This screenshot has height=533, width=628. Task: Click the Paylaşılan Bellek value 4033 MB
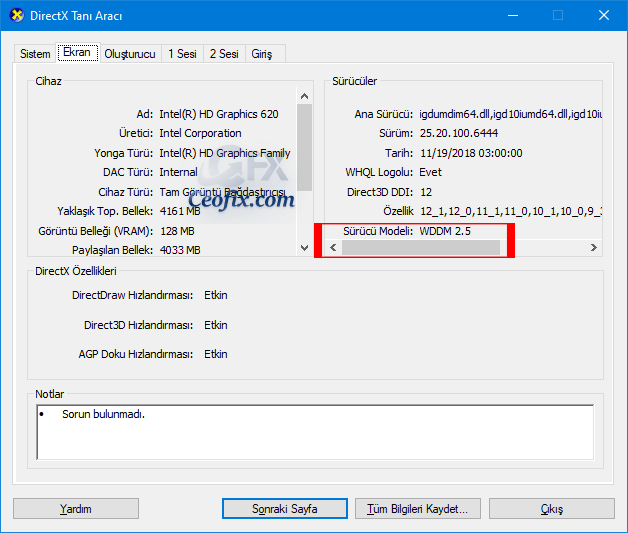pos(180,250)
